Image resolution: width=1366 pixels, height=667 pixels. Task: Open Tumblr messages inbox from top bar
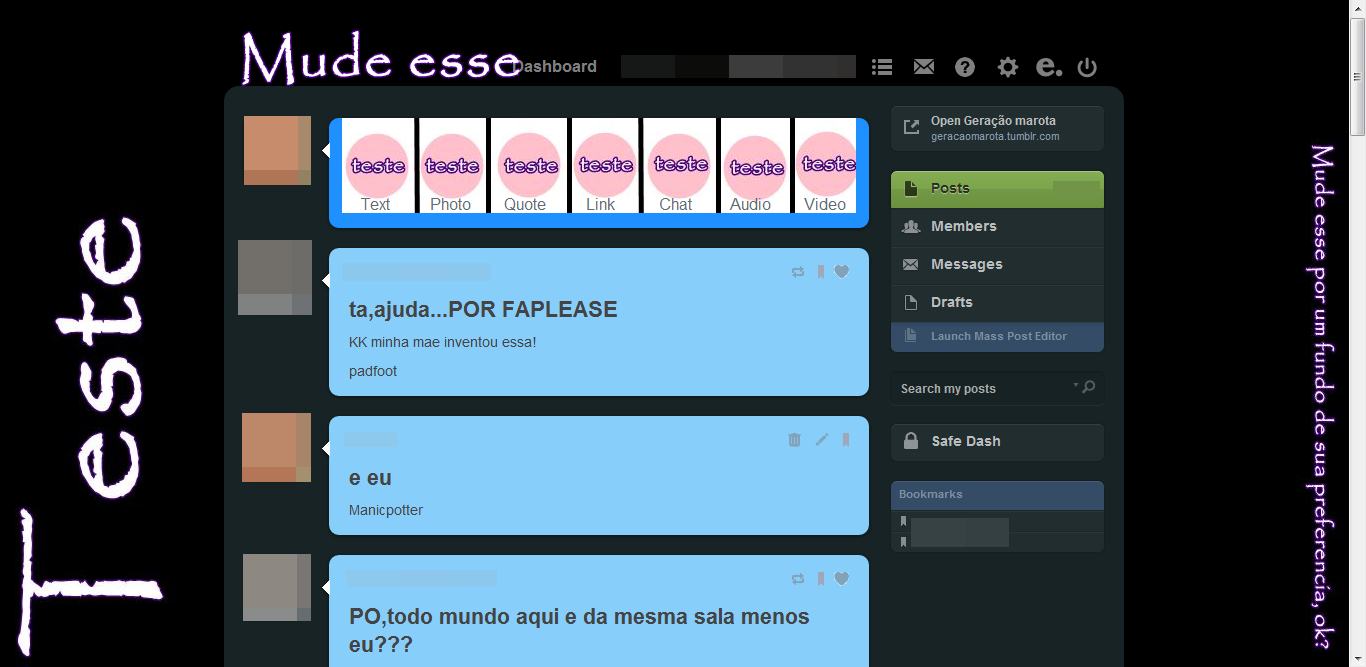tap(923, 67)
